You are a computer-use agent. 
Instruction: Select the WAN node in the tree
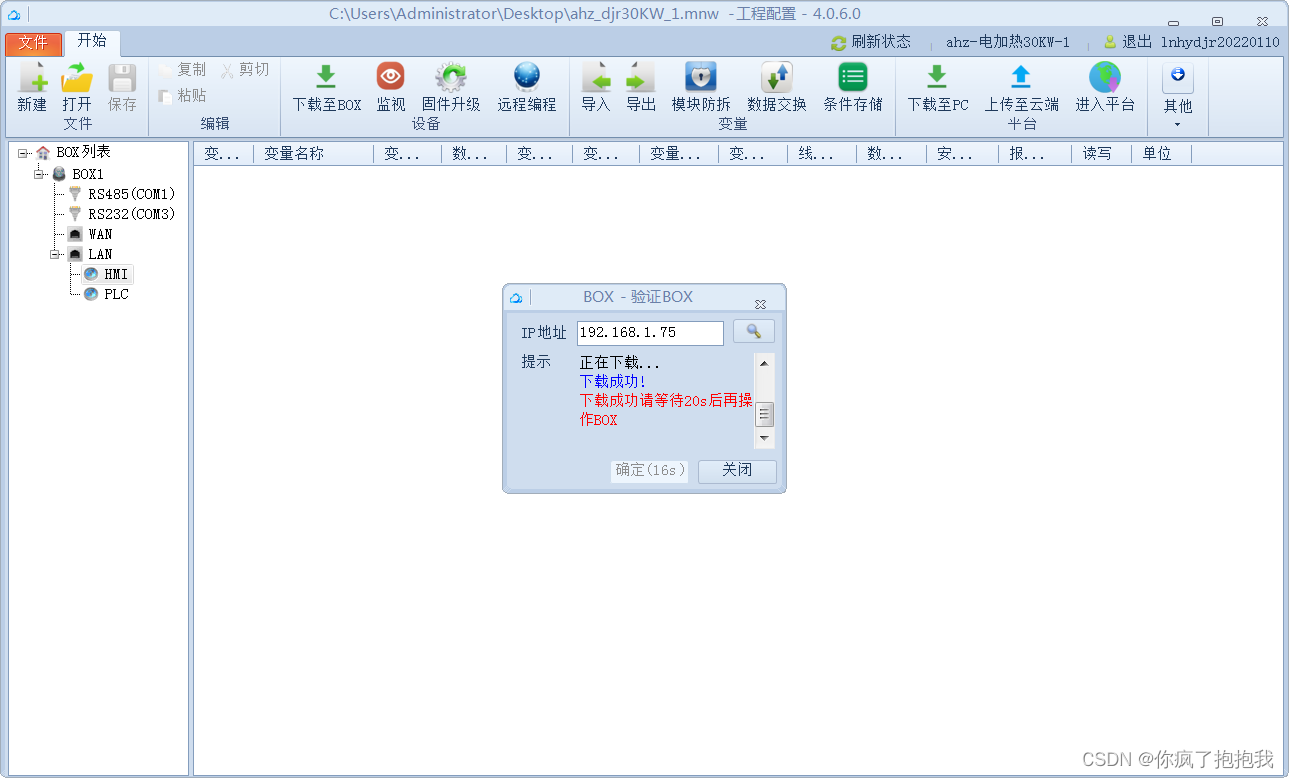100,234
